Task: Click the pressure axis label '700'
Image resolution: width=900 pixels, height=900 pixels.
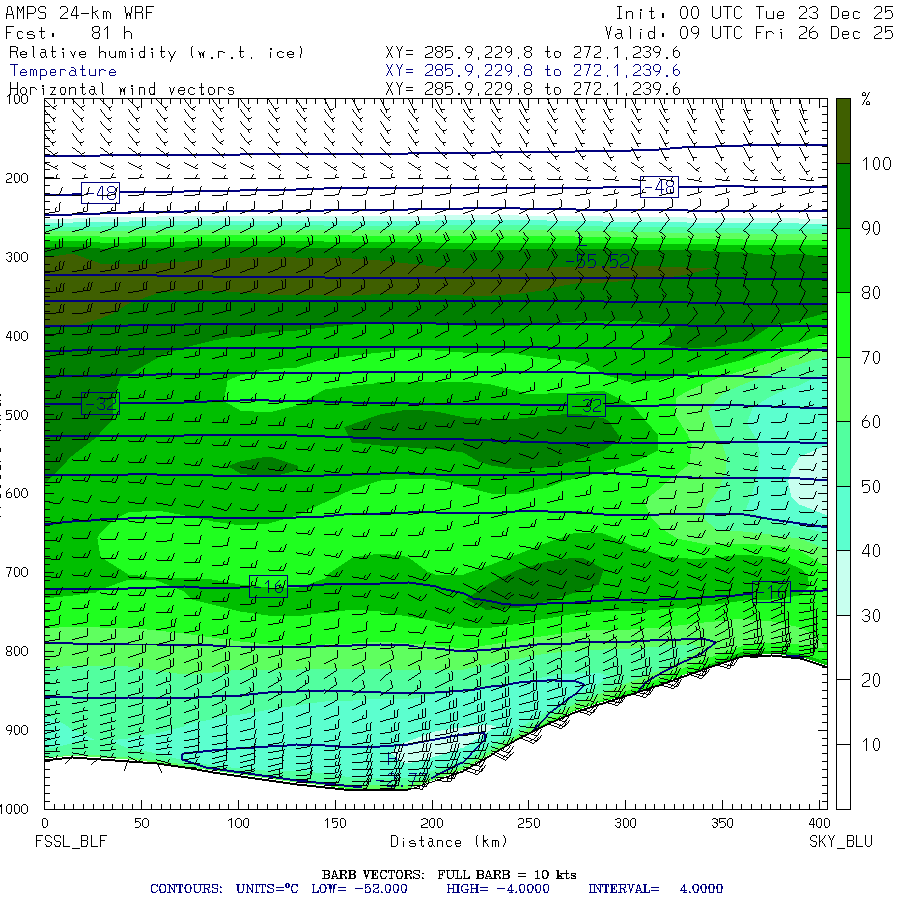Action: pos(17,572)
